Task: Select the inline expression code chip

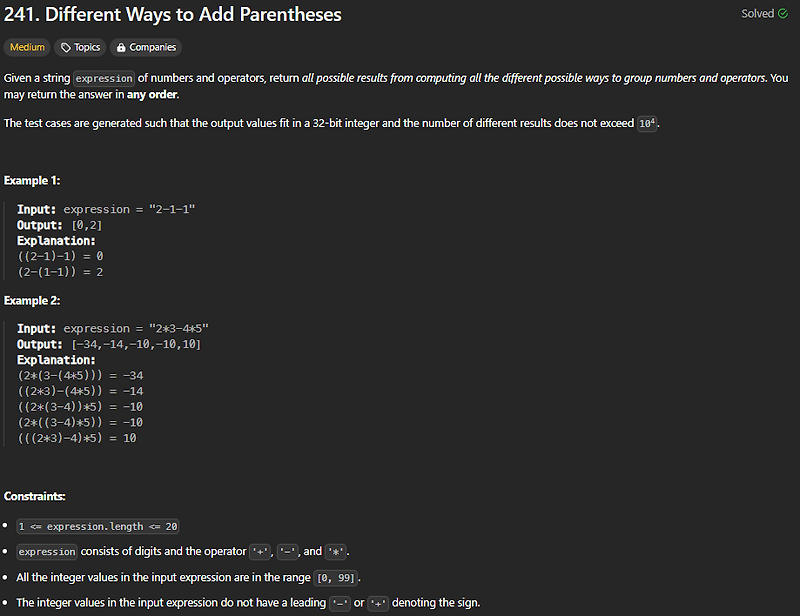Action: click(104, 77)
